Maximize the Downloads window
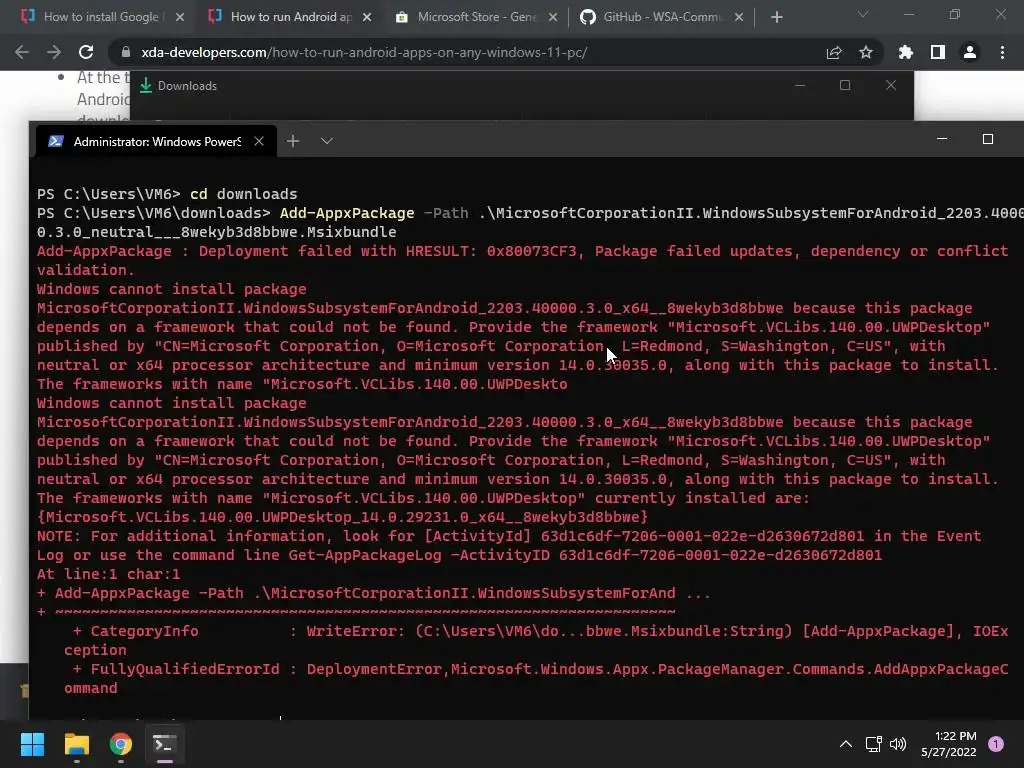 click(x=845, y=86)
